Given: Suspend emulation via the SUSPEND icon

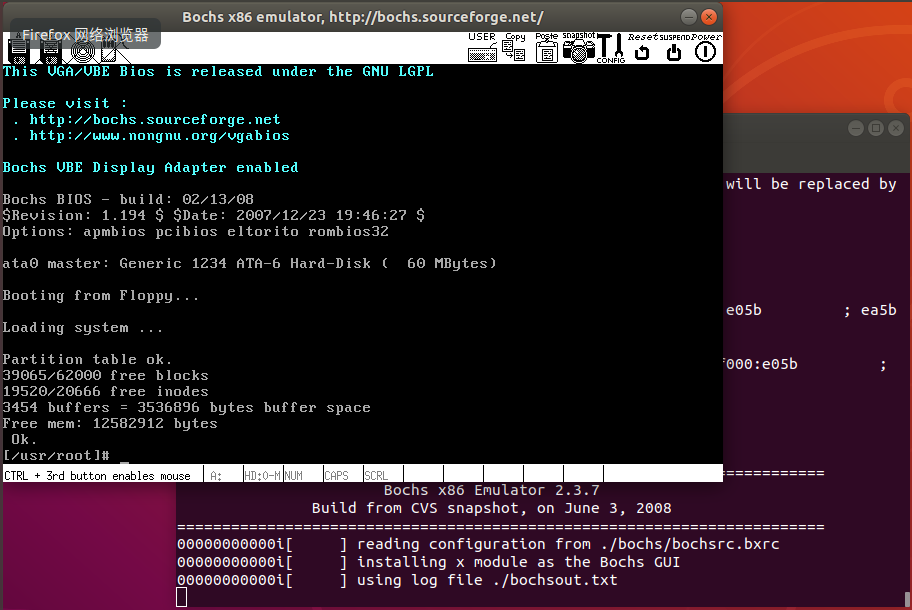Looking at the screenshot, I should pos(672,50).
